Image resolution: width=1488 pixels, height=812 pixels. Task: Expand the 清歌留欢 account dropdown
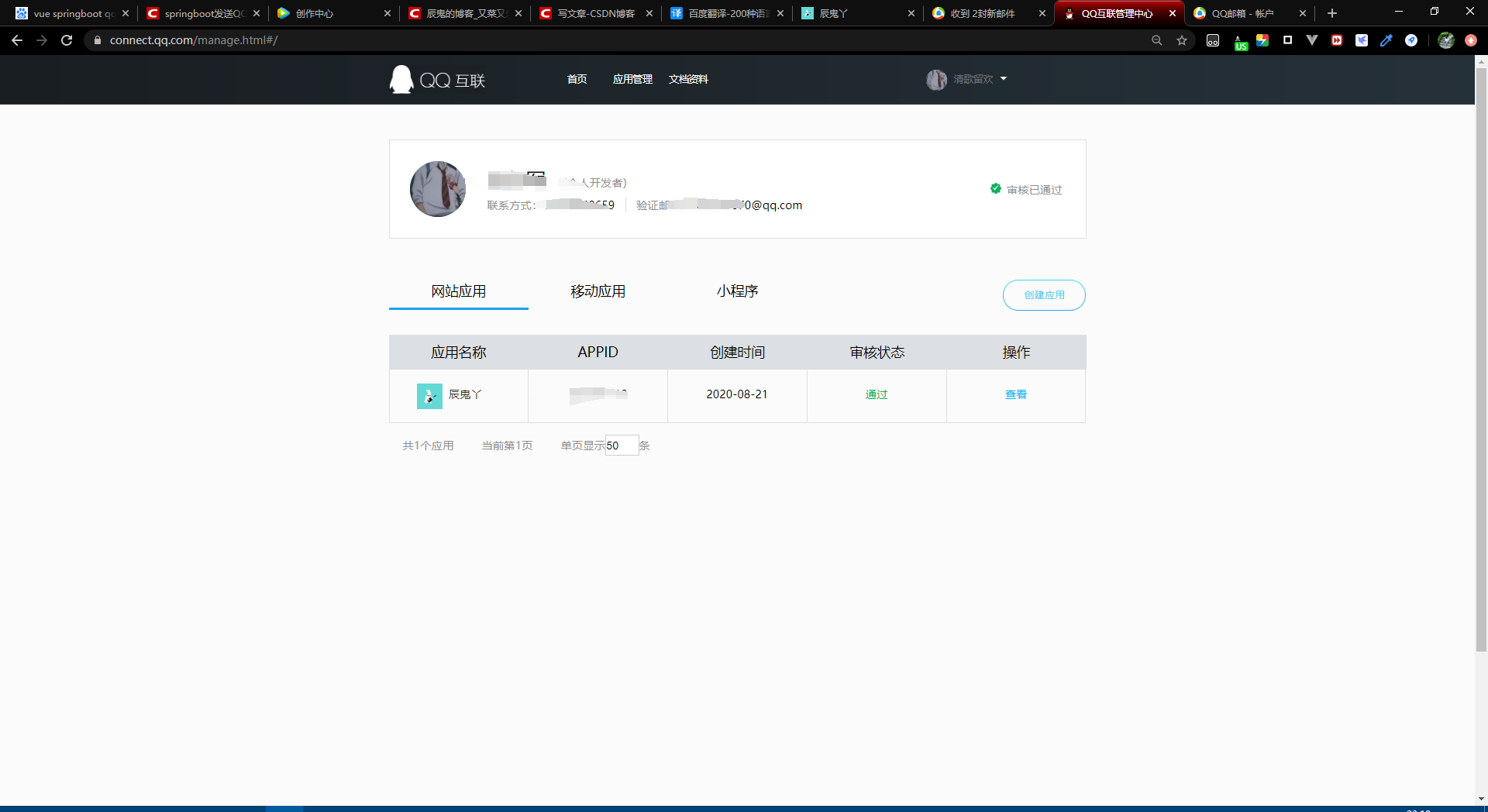1004,79
